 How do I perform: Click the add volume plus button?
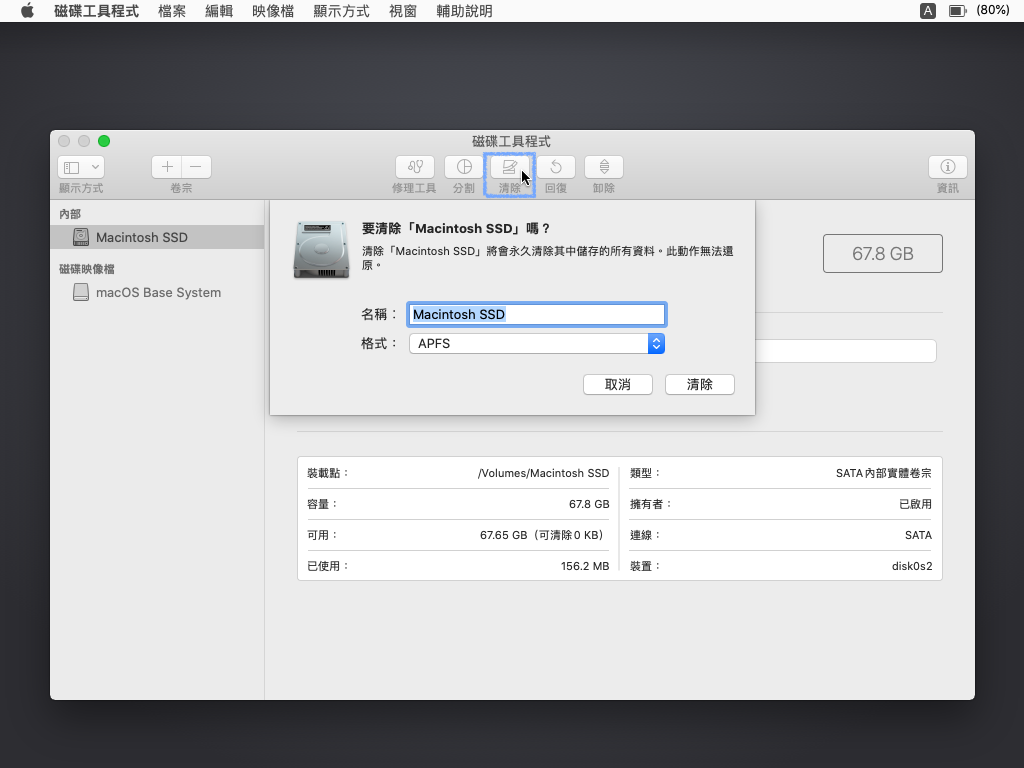pos(167,167)
